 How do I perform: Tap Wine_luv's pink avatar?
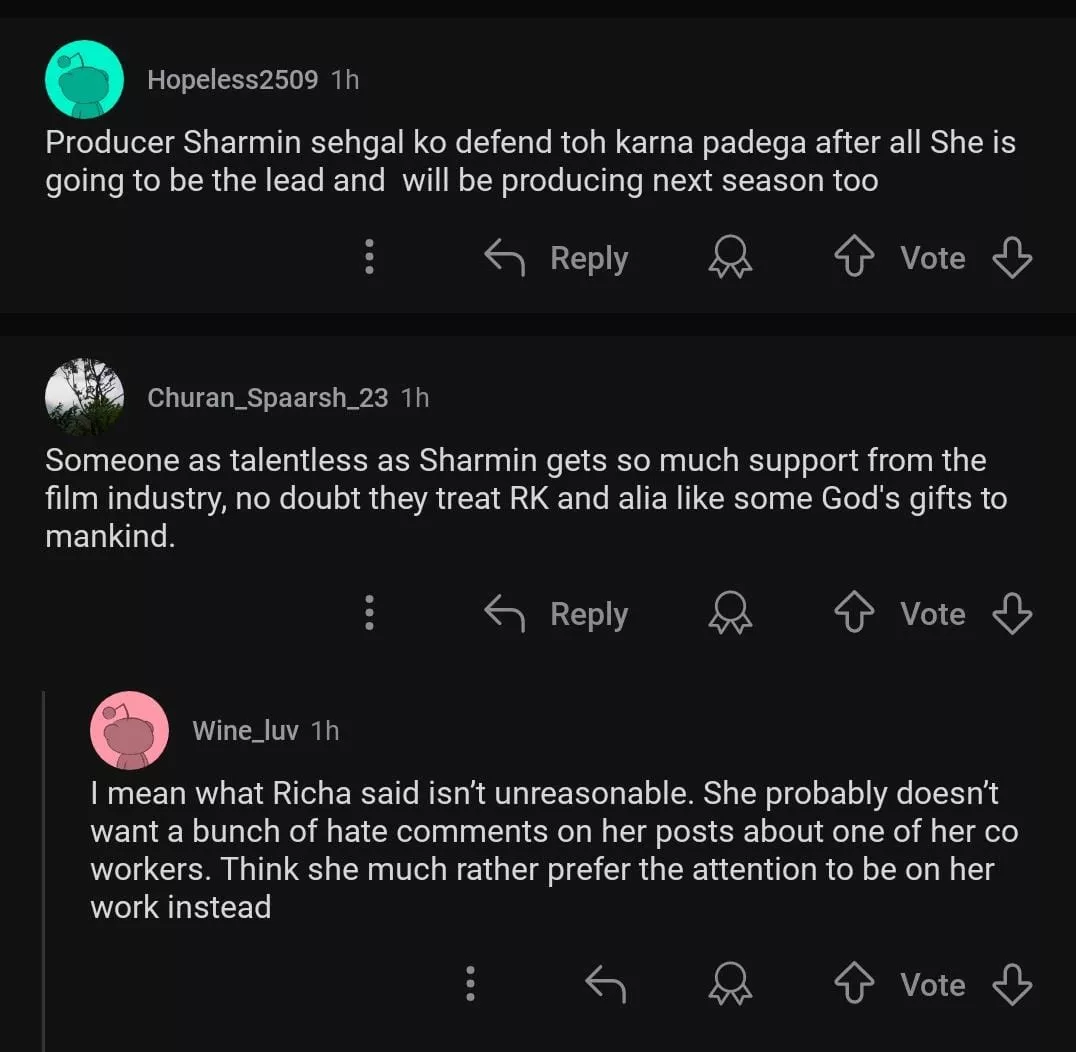[129, 730]
